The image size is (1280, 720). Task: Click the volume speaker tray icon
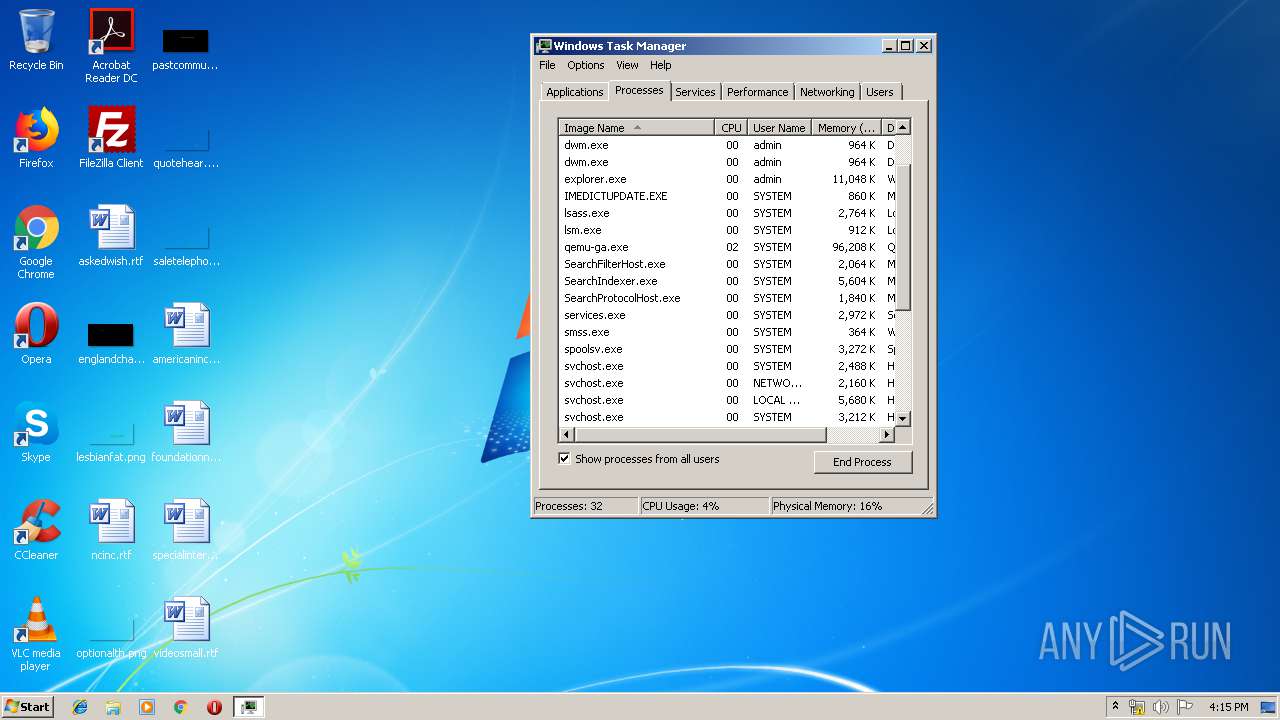1160,707
